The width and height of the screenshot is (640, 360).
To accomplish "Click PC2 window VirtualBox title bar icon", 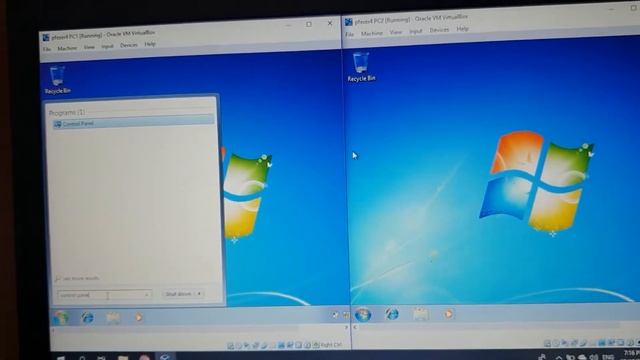I will 349,22.
